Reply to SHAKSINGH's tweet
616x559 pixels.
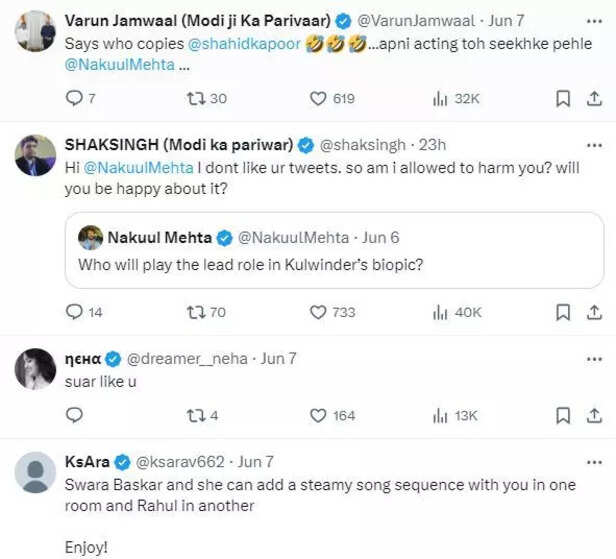pyautogui.click(x=74, y=312)
